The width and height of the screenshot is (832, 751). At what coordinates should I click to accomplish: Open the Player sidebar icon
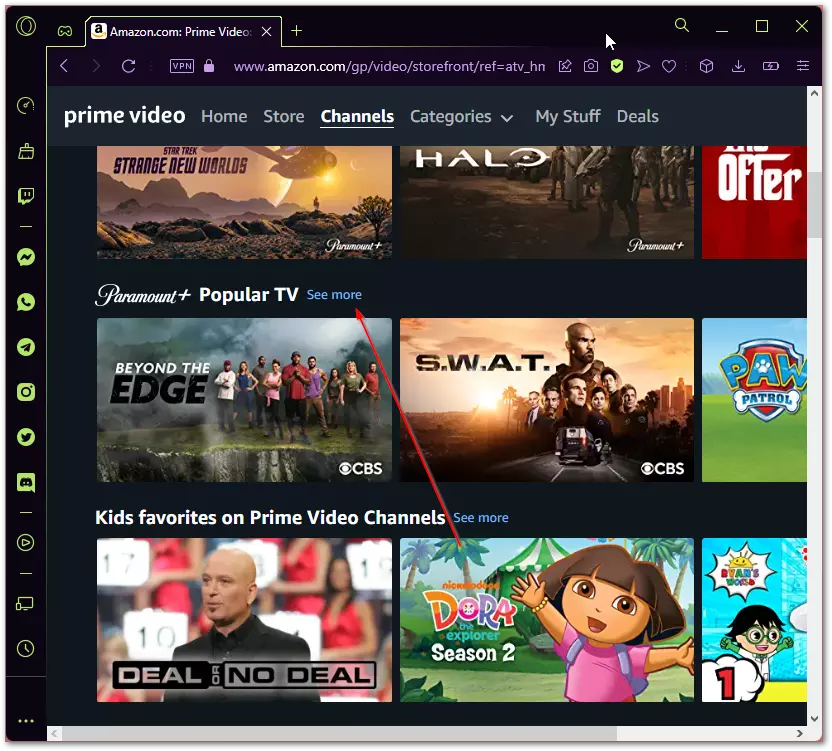tap(25, 542)
